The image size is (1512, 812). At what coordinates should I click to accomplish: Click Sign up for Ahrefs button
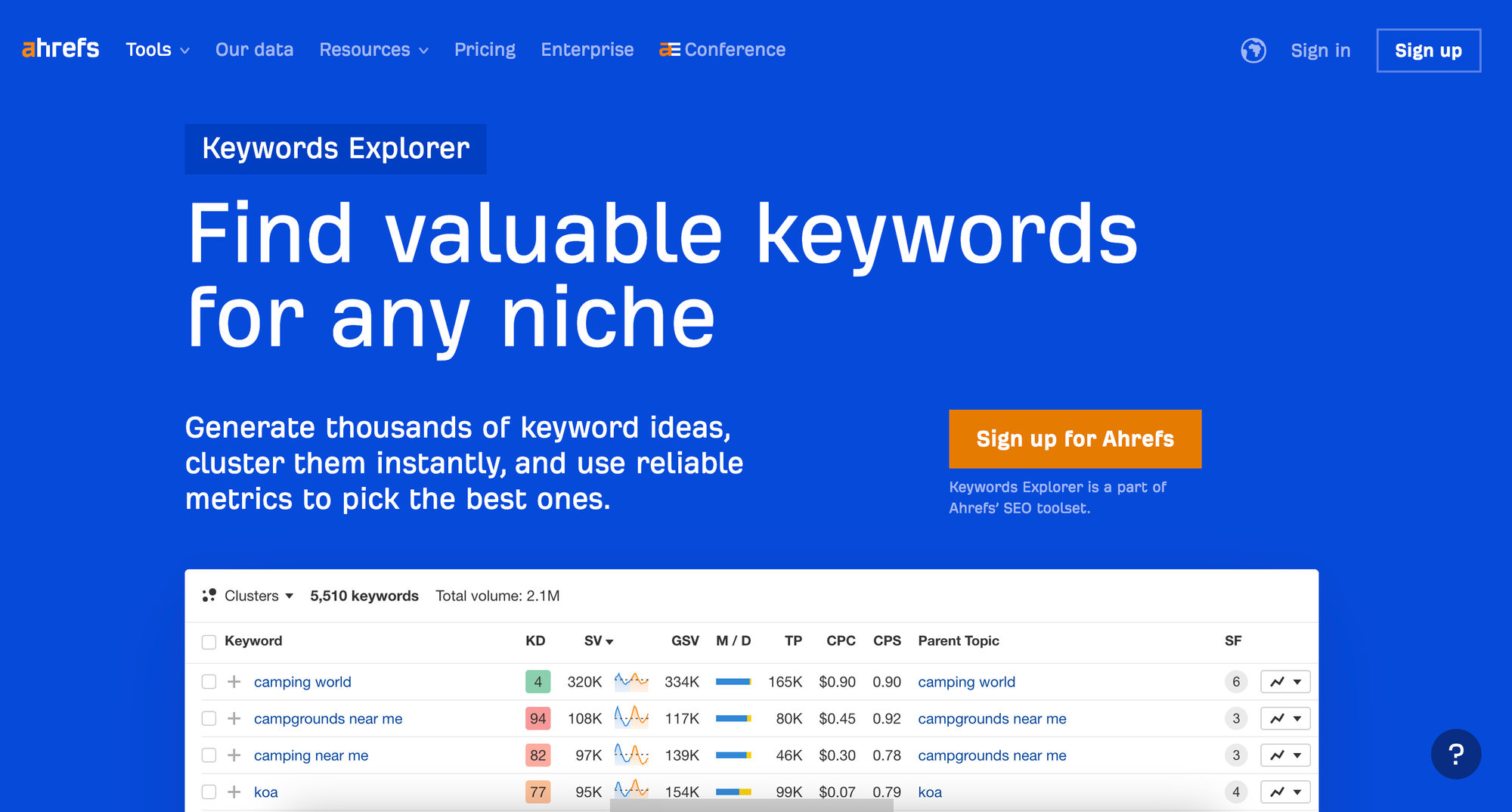tap(1075, 439)
